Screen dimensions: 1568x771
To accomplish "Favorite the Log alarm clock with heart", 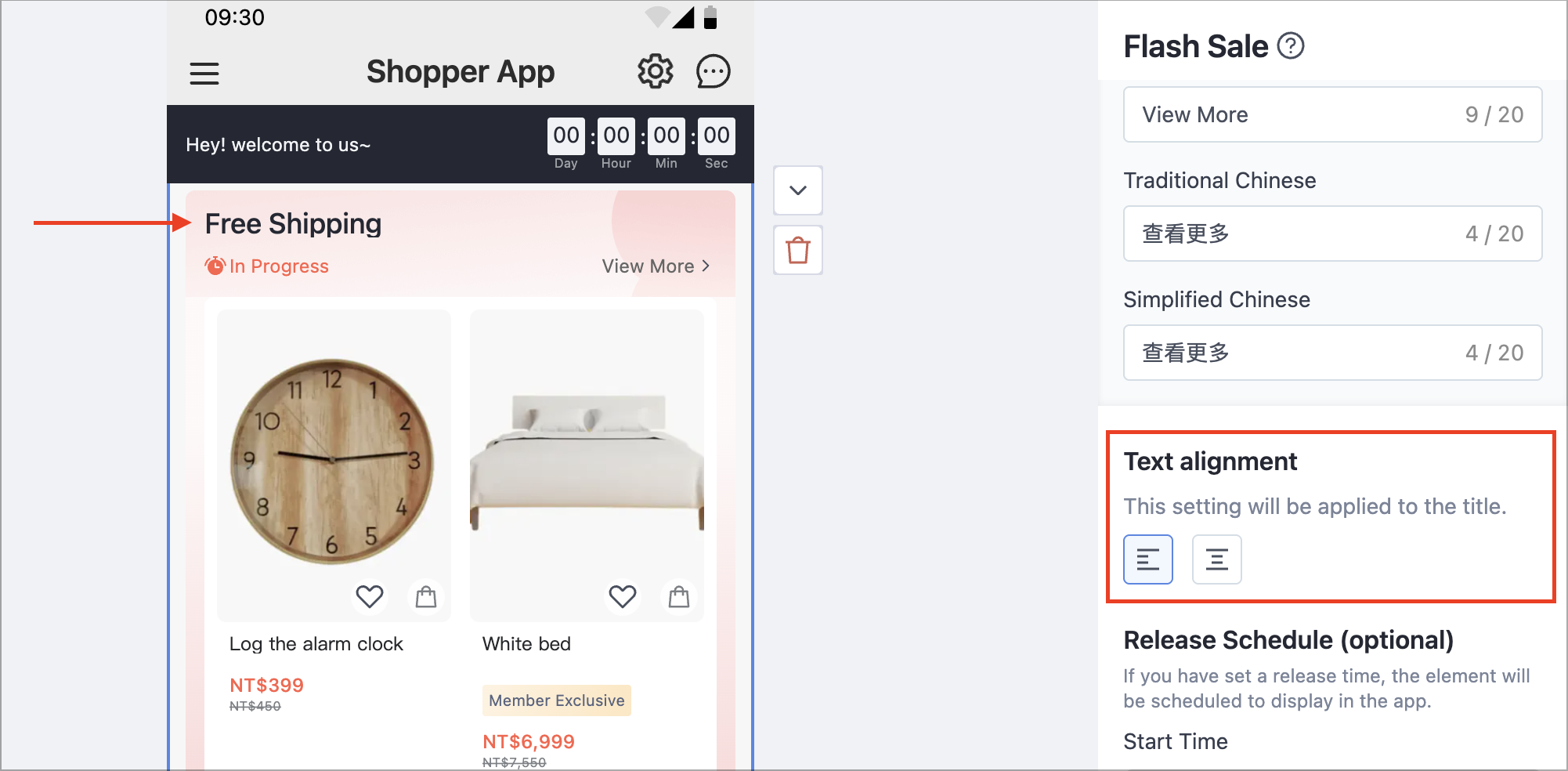I will coord(370,597).
